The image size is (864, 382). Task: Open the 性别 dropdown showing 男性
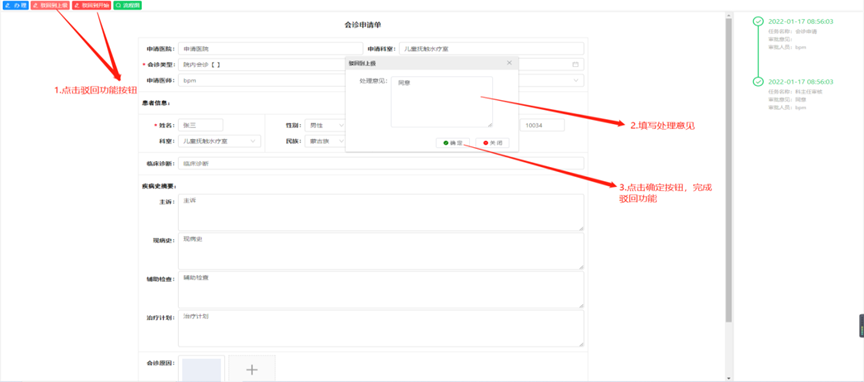tap(325, 125)
